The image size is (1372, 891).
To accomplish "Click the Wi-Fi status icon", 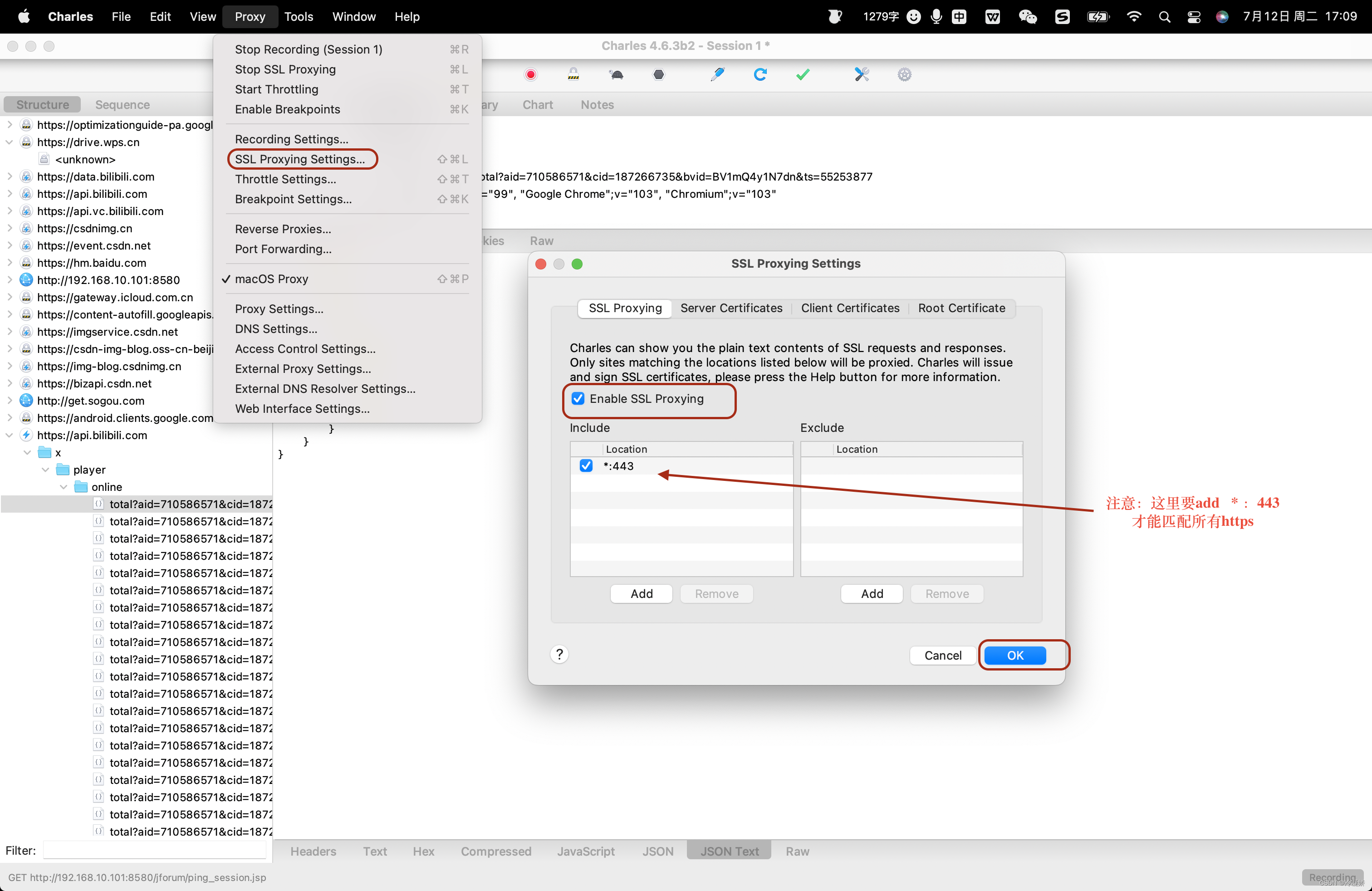I will click(x=1134, y=17).
